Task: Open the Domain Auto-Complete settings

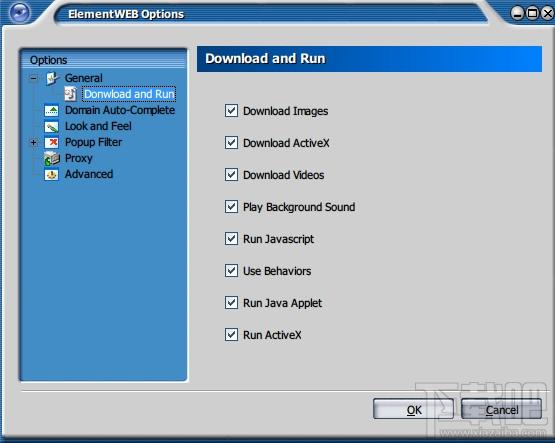Action: (120, 110)
